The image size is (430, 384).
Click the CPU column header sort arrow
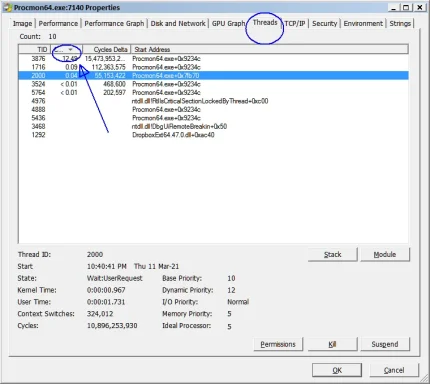click(70, 50)
